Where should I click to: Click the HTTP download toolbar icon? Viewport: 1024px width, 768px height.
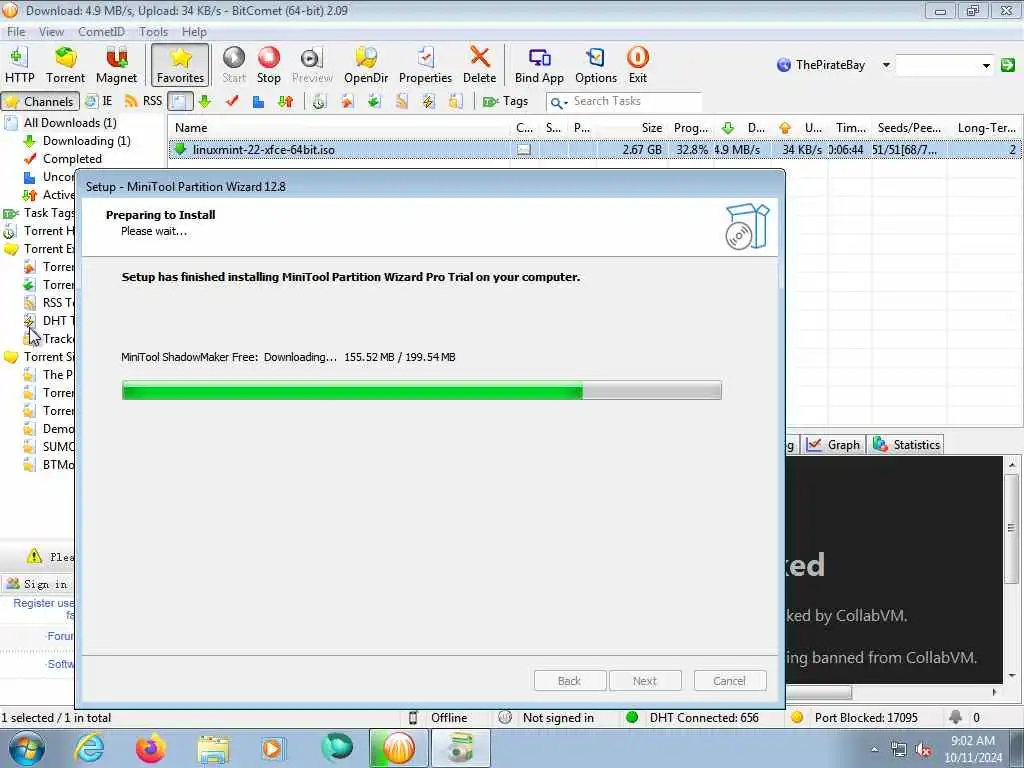[20, 65]
